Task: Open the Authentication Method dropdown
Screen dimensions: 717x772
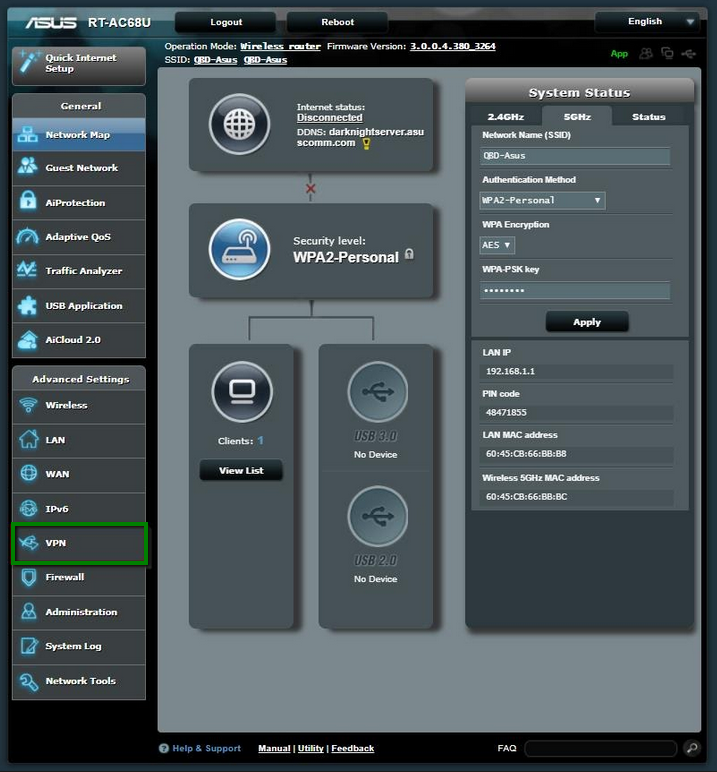Action: [x=542, y=200]
